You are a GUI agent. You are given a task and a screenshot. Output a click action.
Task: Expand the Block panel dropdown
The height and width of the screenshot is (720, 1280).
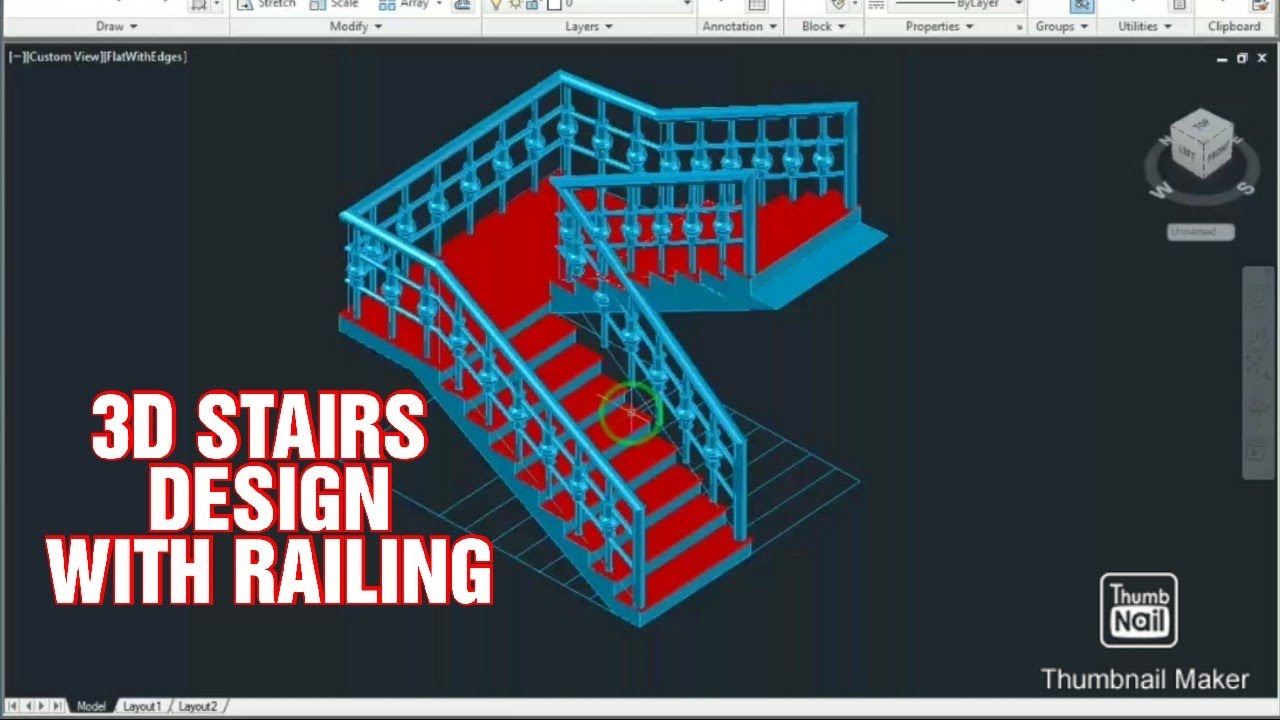tap(823, 27)
